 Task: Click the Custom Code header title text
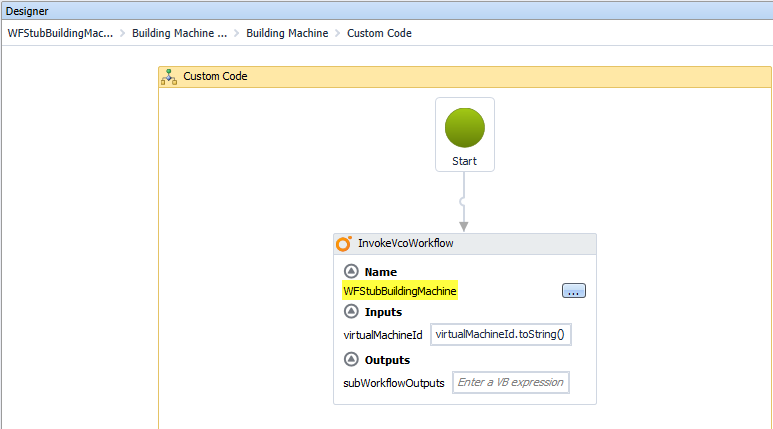(x=215, y=76)
